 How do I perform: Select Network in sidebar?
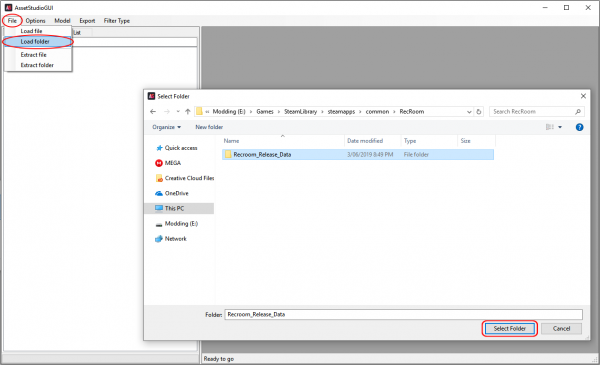[176, 239]
